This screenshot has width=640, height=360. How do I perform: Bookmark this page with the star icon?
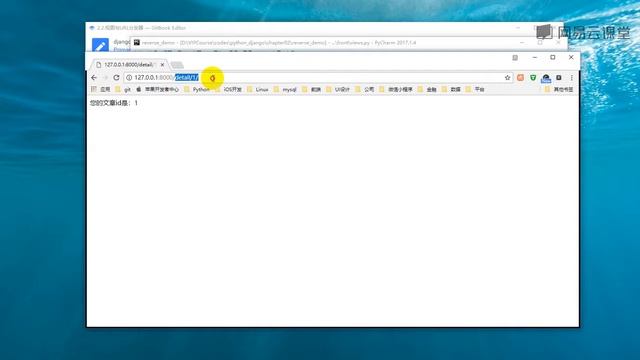click(x=507, y=78)
